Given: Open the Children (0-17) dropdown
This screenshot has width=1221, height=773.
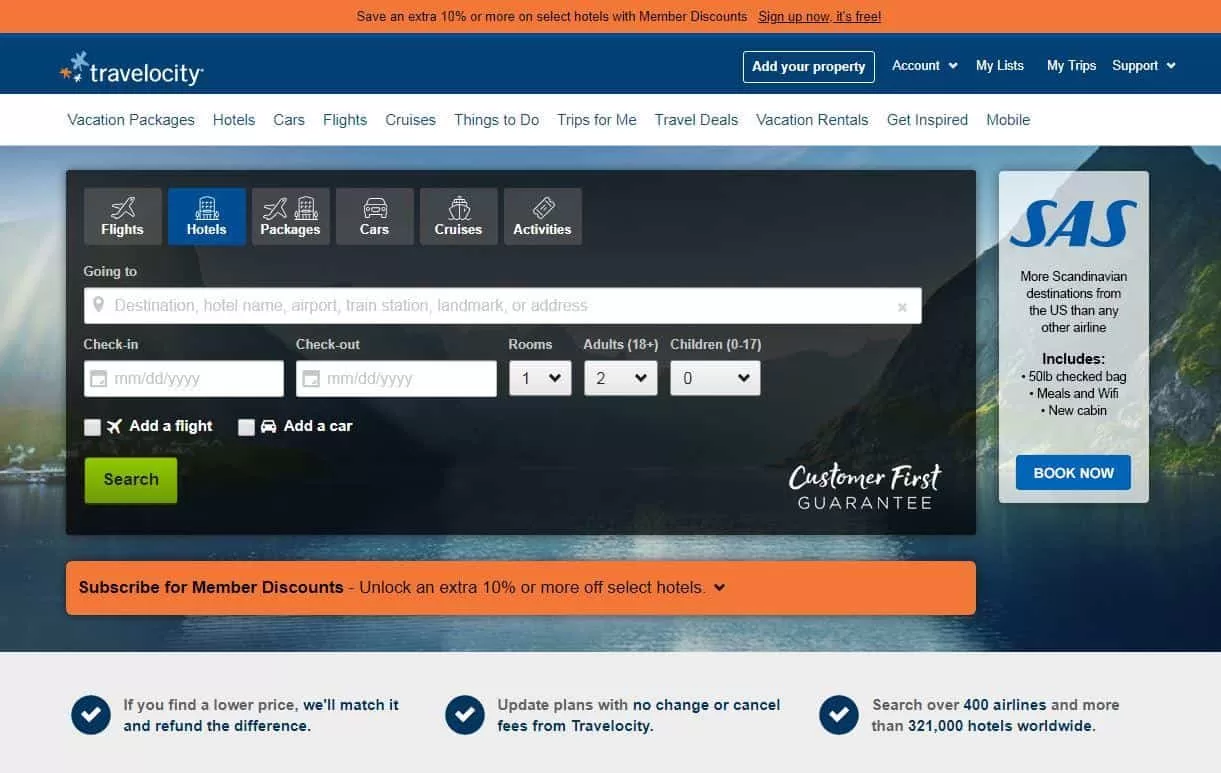Looking at the screenshot, I should tap(715, 378).
